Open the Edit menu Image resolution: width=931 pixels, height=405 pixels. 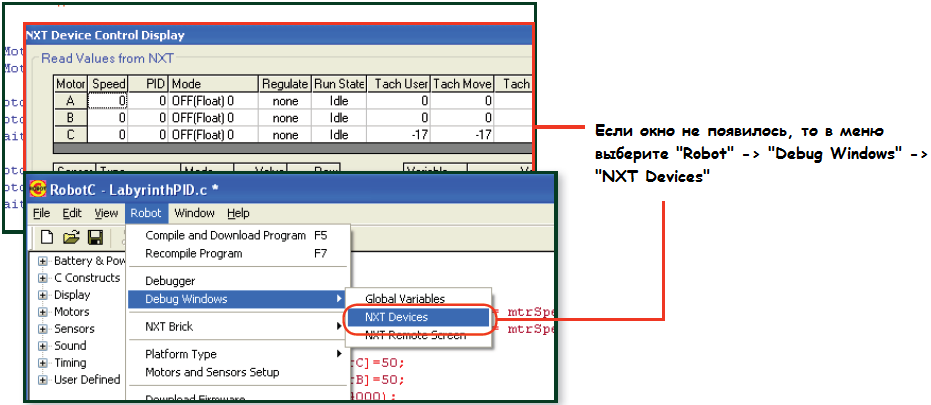tap(72, 213)
